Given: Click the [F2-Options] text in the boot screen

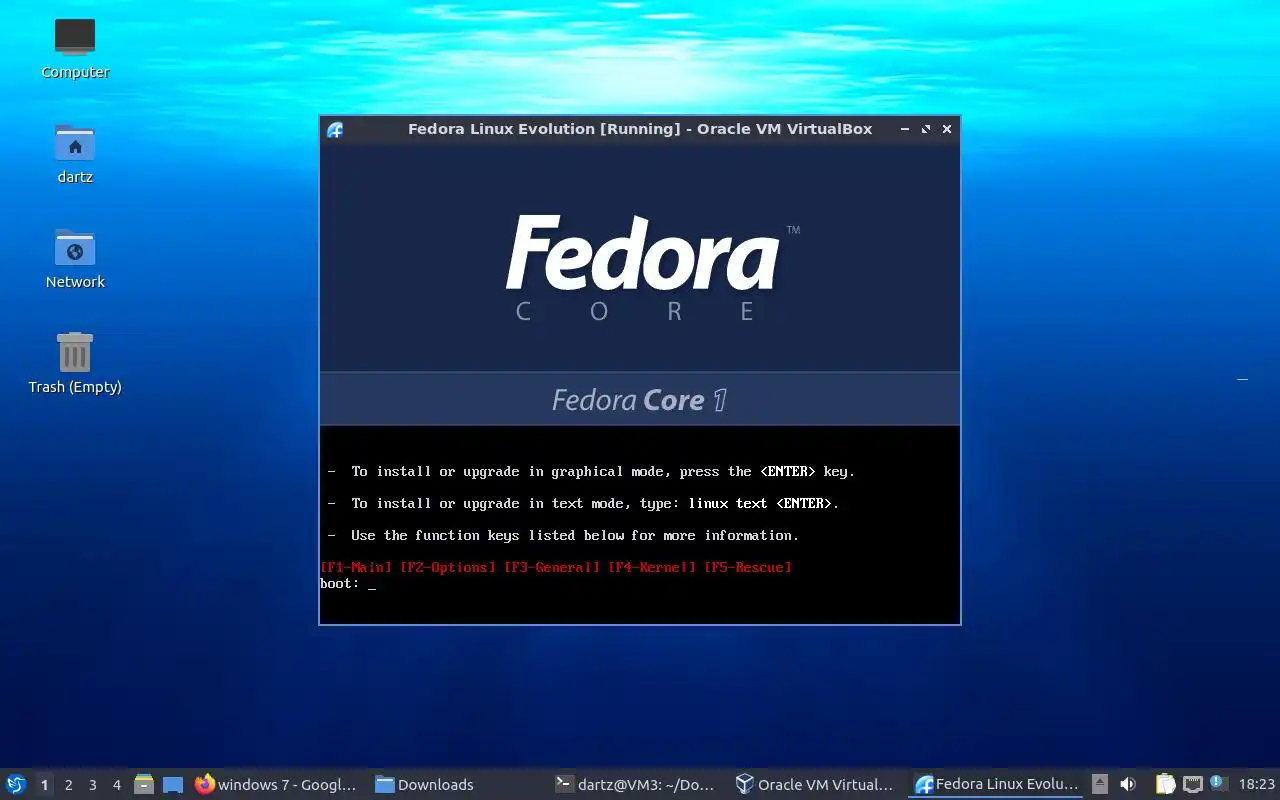Looking at the screenshot, I should pyautogui.click(x=448, y=568).
